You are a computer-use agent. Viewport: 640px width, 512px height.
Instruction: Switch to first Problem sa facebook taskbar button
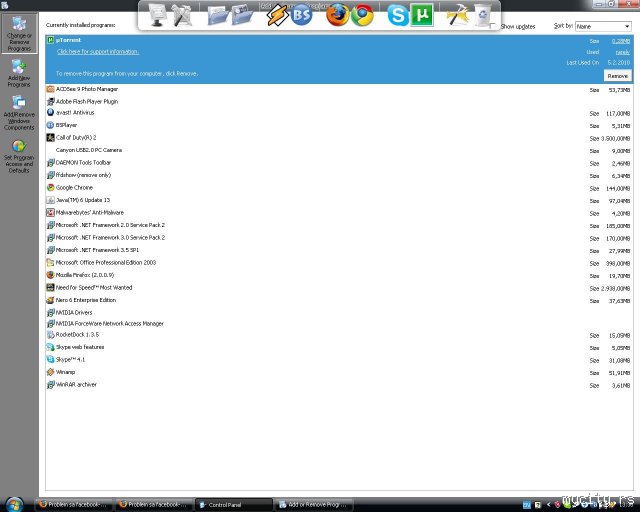(73, 505)
